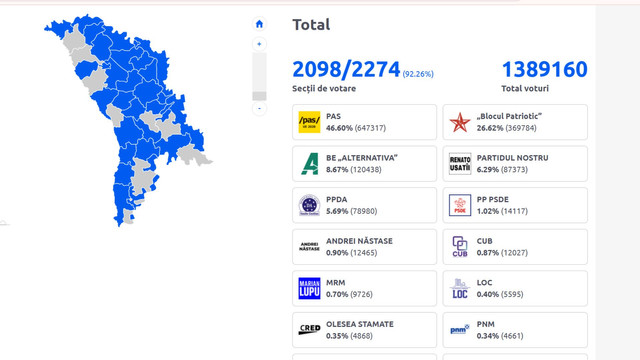
Task: Click the round PPDA emblem
Action: coord(309,205)
